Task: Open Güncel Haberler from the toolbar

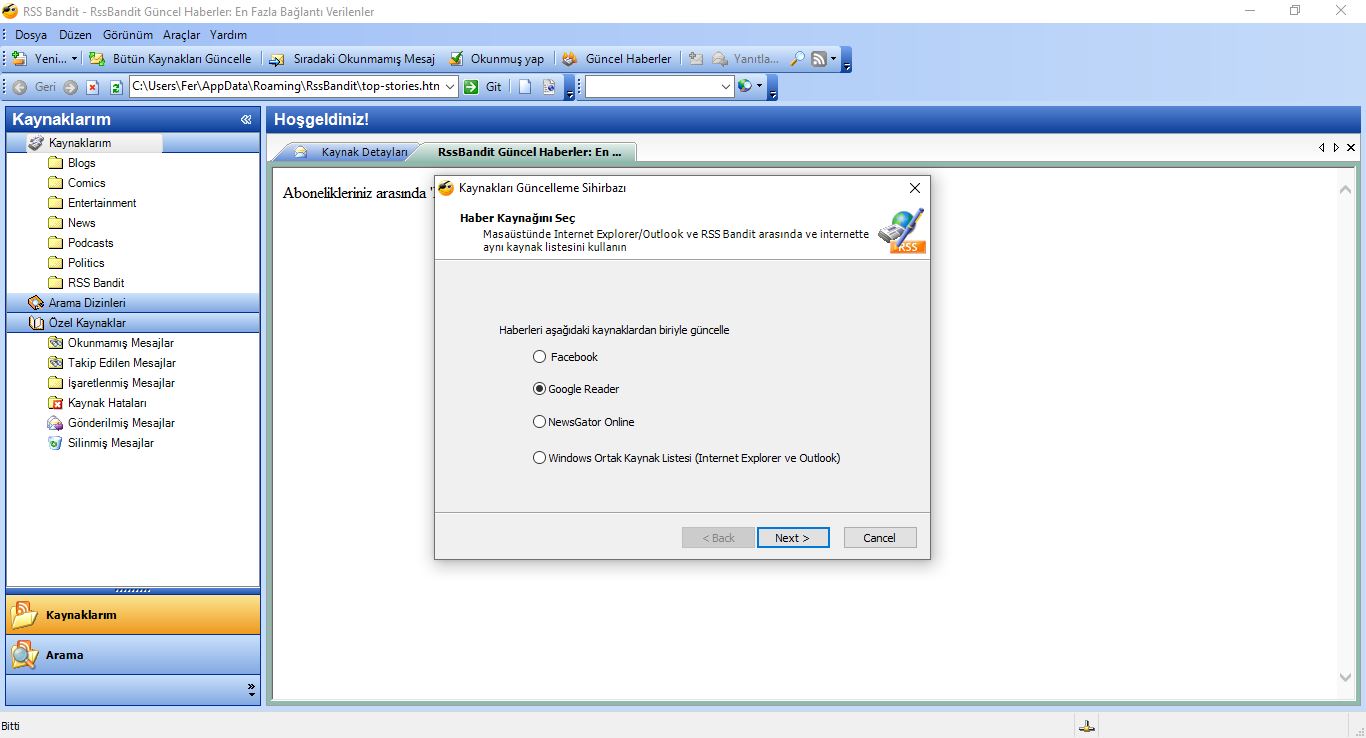Action: [x=617, y=59]
